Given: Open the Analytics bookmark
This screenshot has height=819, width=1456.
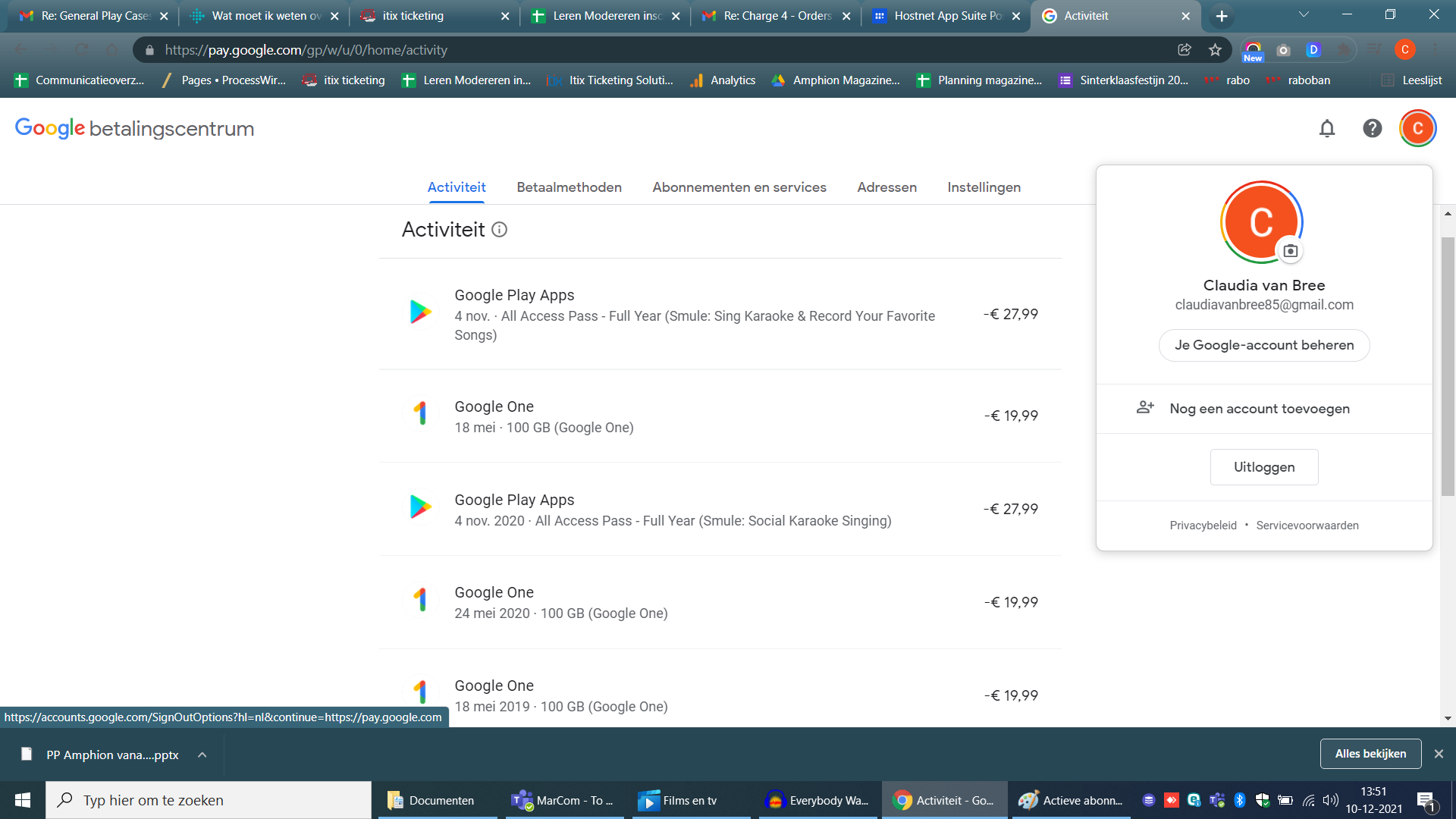Looking at the screenshot, I should point(723,80).
